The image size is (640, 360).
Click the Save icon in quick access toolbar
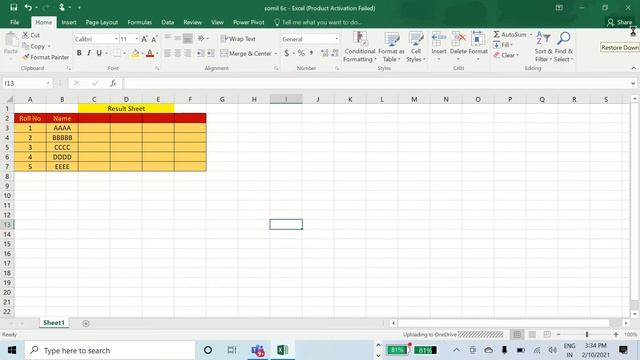tap(13, 7)
